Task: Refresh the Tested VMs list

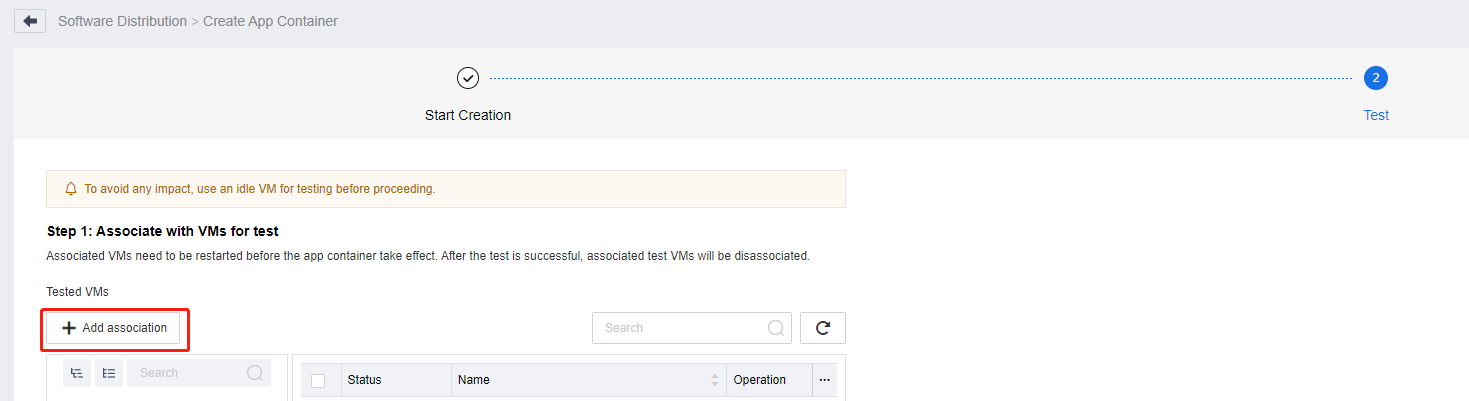Action: tap(823, 328)
